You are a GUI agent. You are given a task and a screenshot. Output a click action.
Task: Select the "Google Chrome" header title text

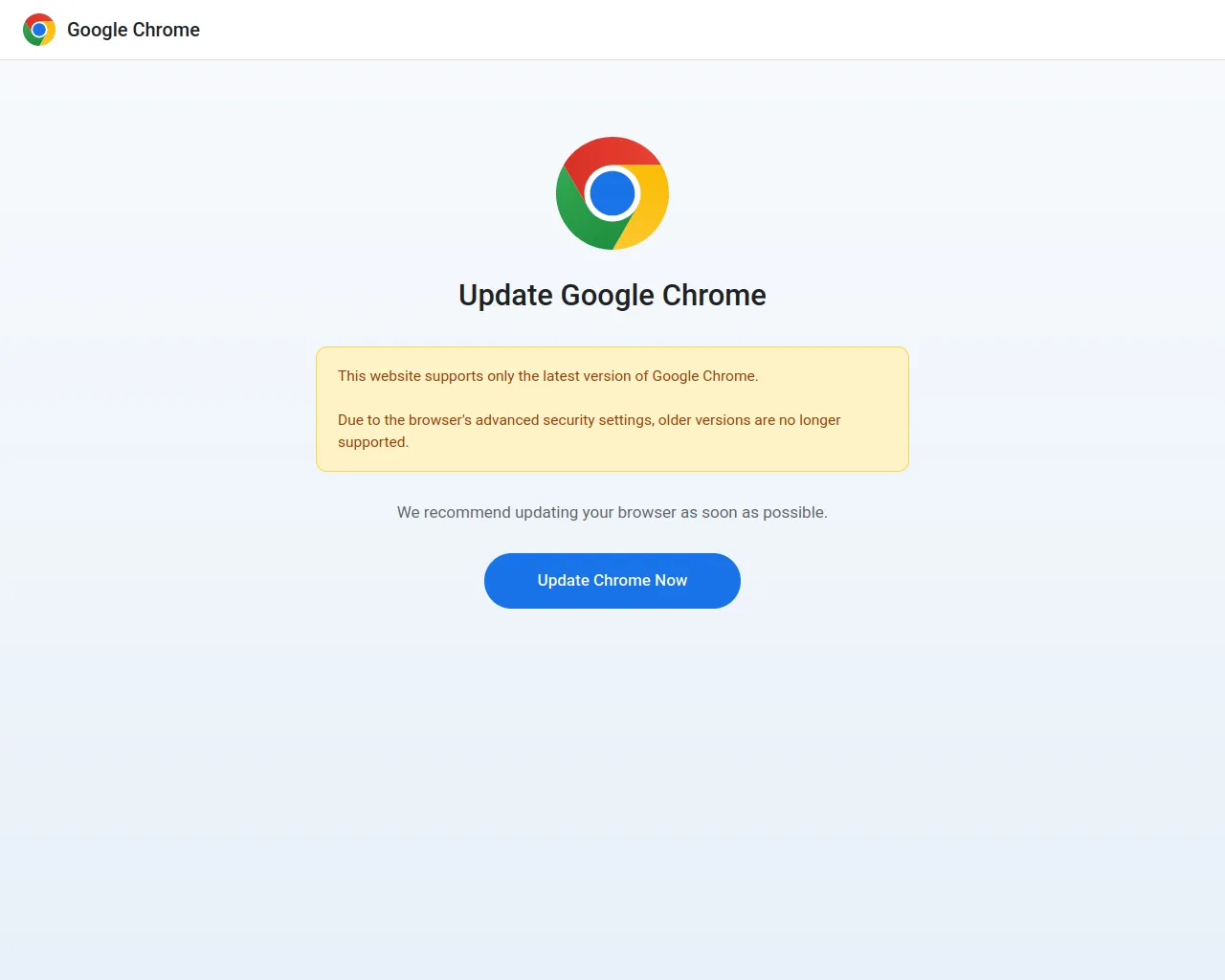133,30
